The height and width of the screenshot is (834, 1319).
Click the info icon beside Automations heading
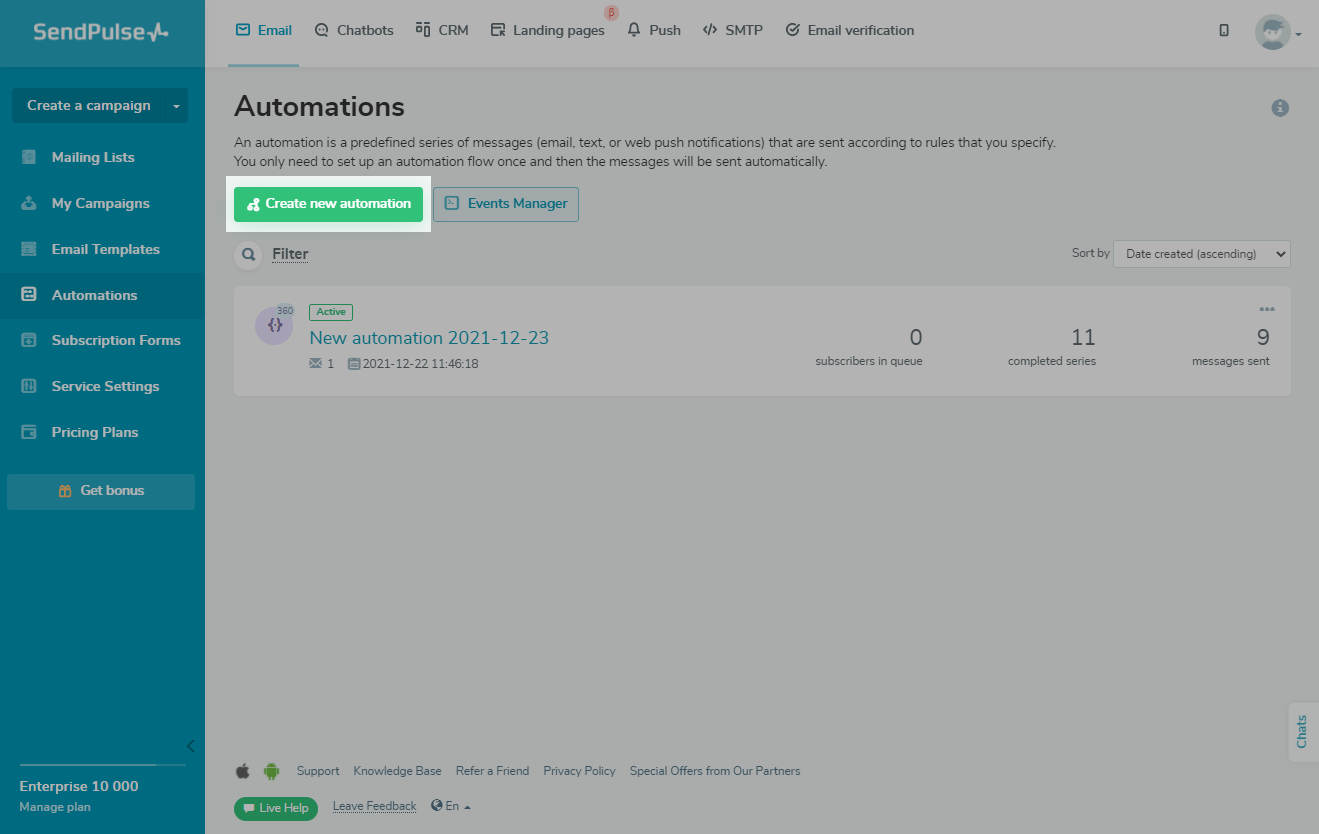point(1280,108)
